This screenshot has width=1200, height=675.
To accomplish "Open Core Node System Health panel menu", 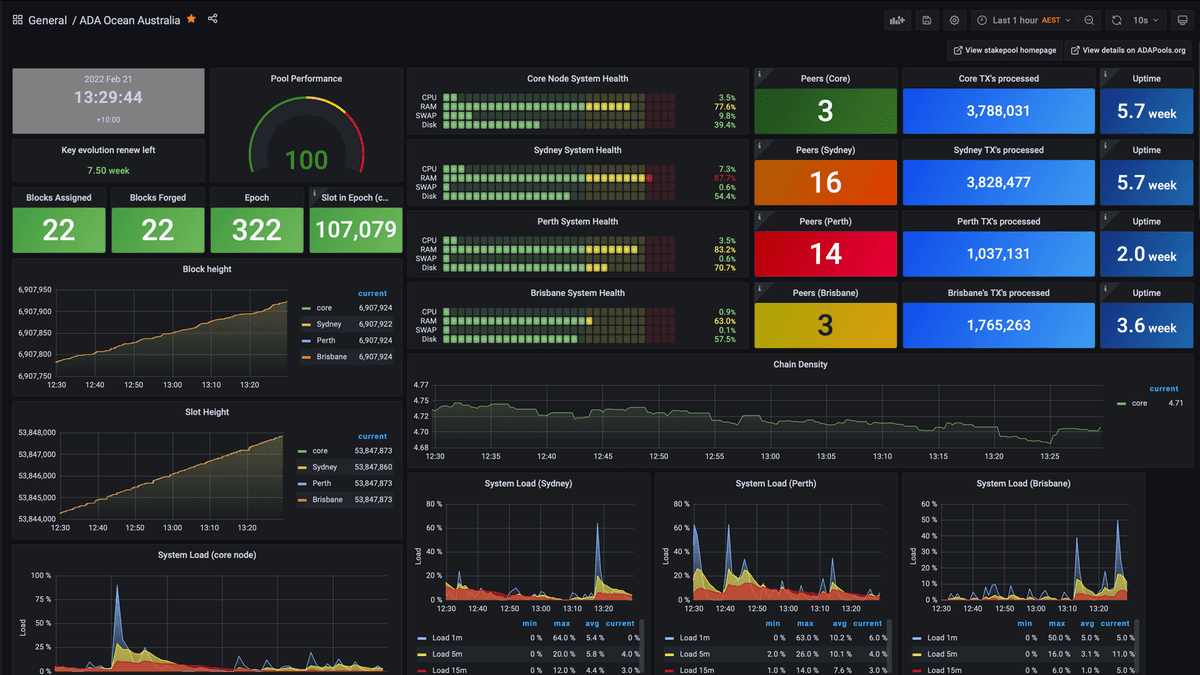I will click(578, 78).
